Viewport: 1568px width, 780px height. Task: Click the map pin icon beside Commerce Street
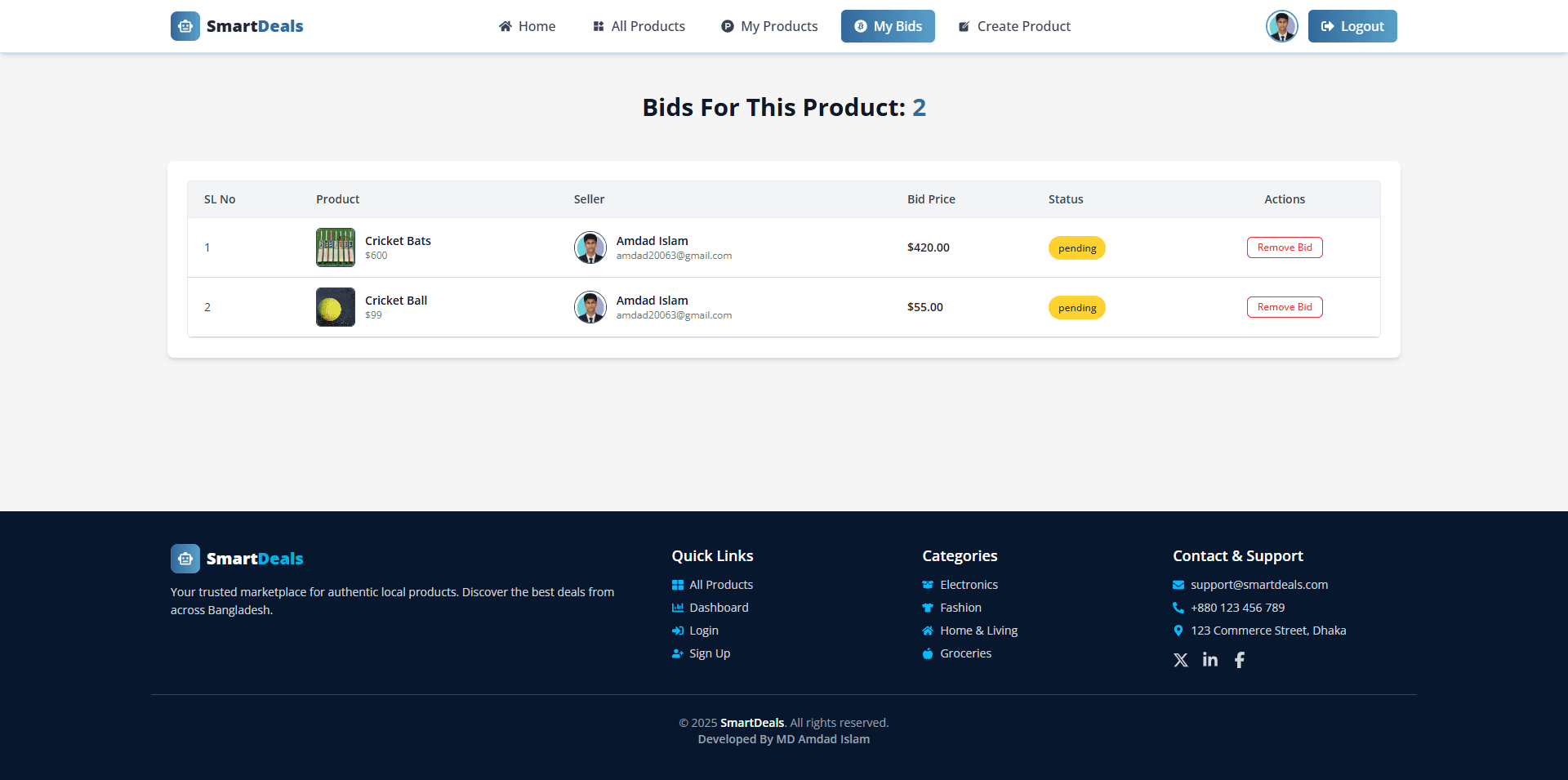(x=1178, y=631)
